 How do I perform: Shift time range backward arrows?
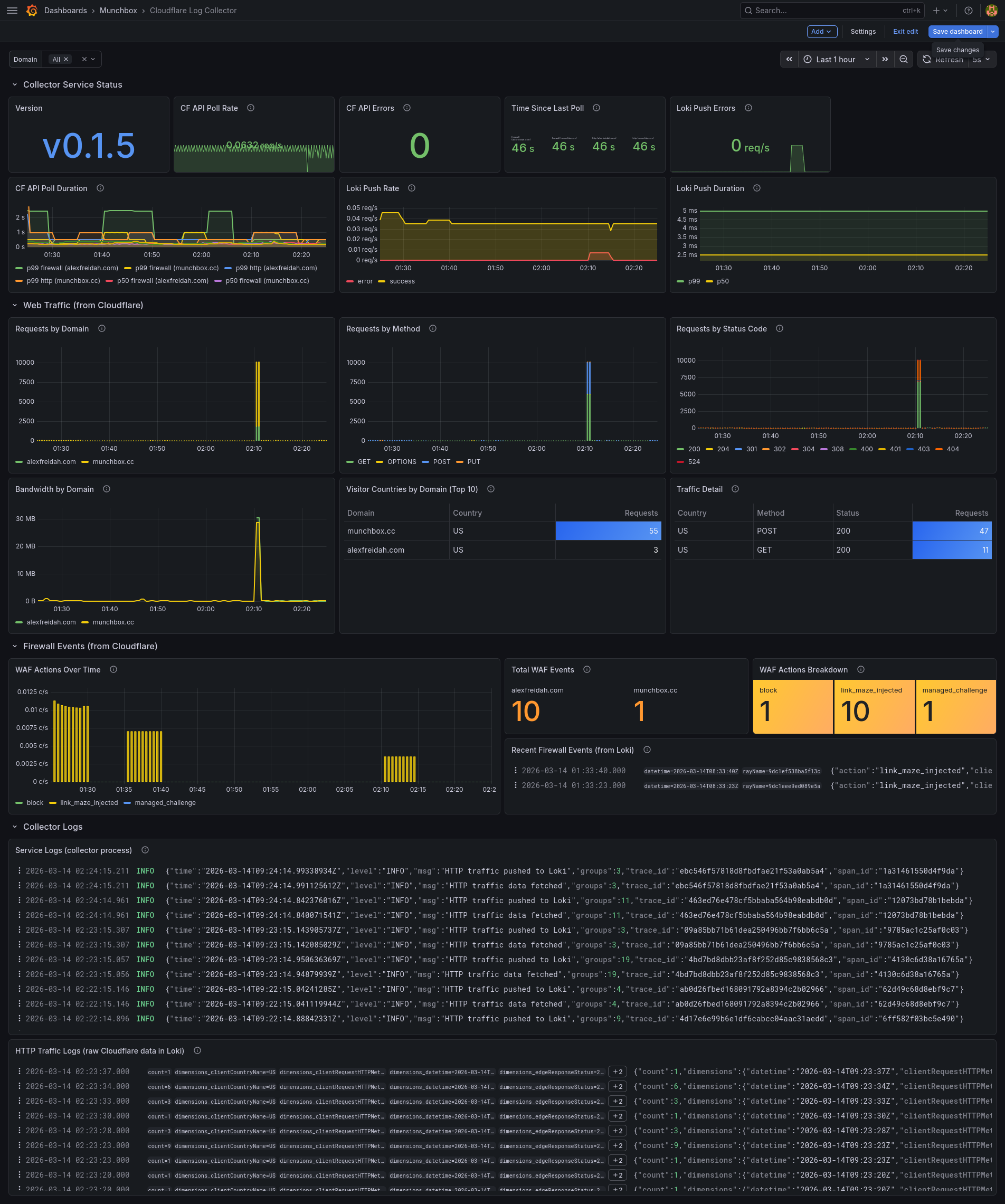pyautogui.click(x=789, y=59)
